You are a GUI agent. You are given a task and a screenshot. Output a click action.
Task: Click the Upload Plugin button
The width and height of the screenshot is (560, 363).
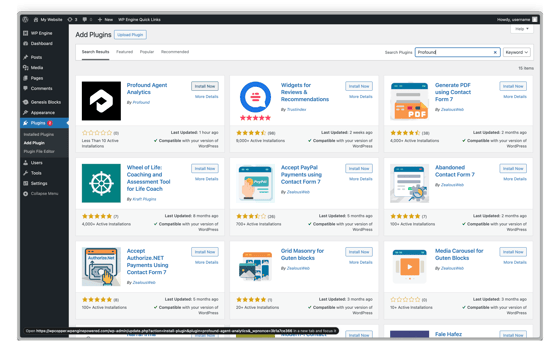pos(130,35)
